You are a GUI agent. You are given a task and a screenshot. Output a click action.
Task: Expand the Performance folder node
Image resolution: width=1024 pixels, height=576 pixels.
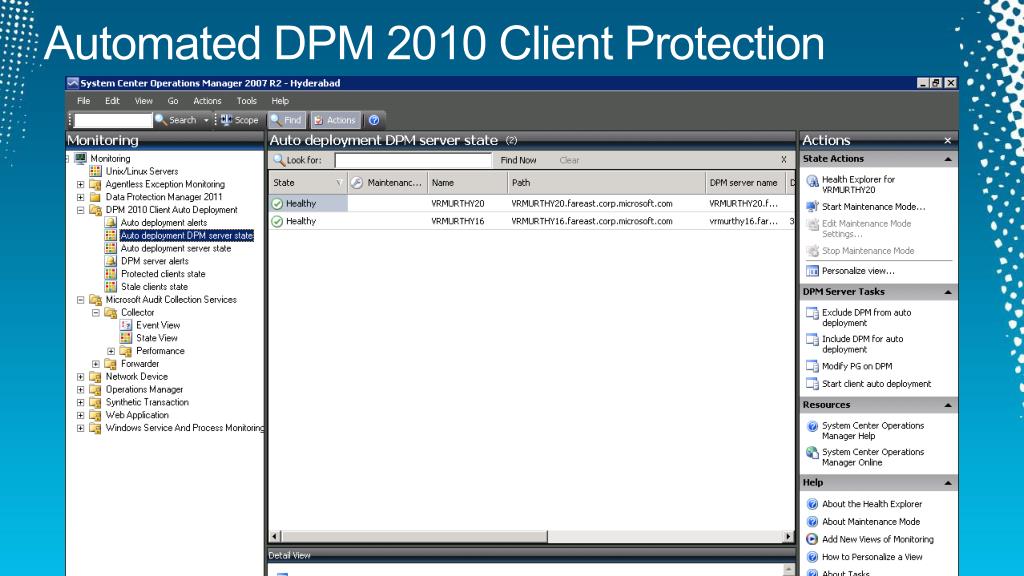(111, 351)
